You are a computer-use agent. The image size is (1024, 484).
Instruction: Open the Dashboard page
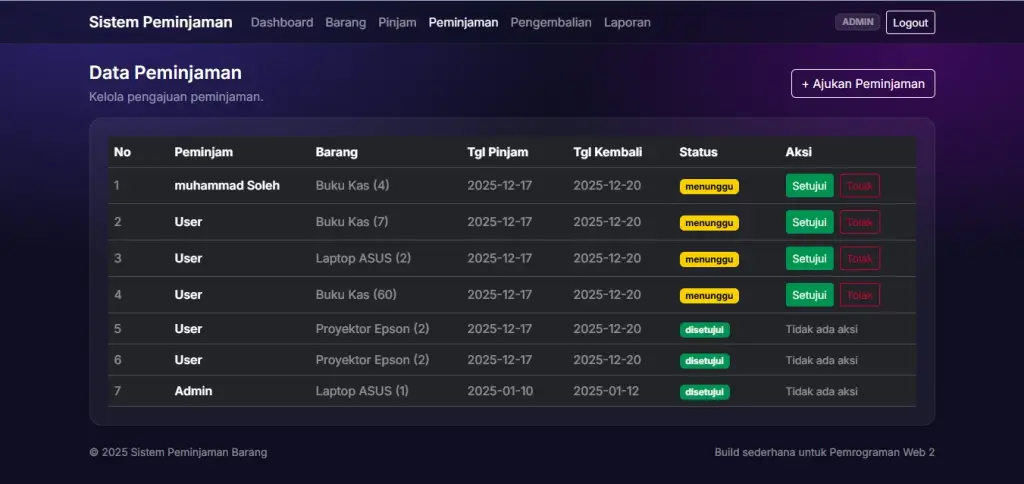pos(282,22)
